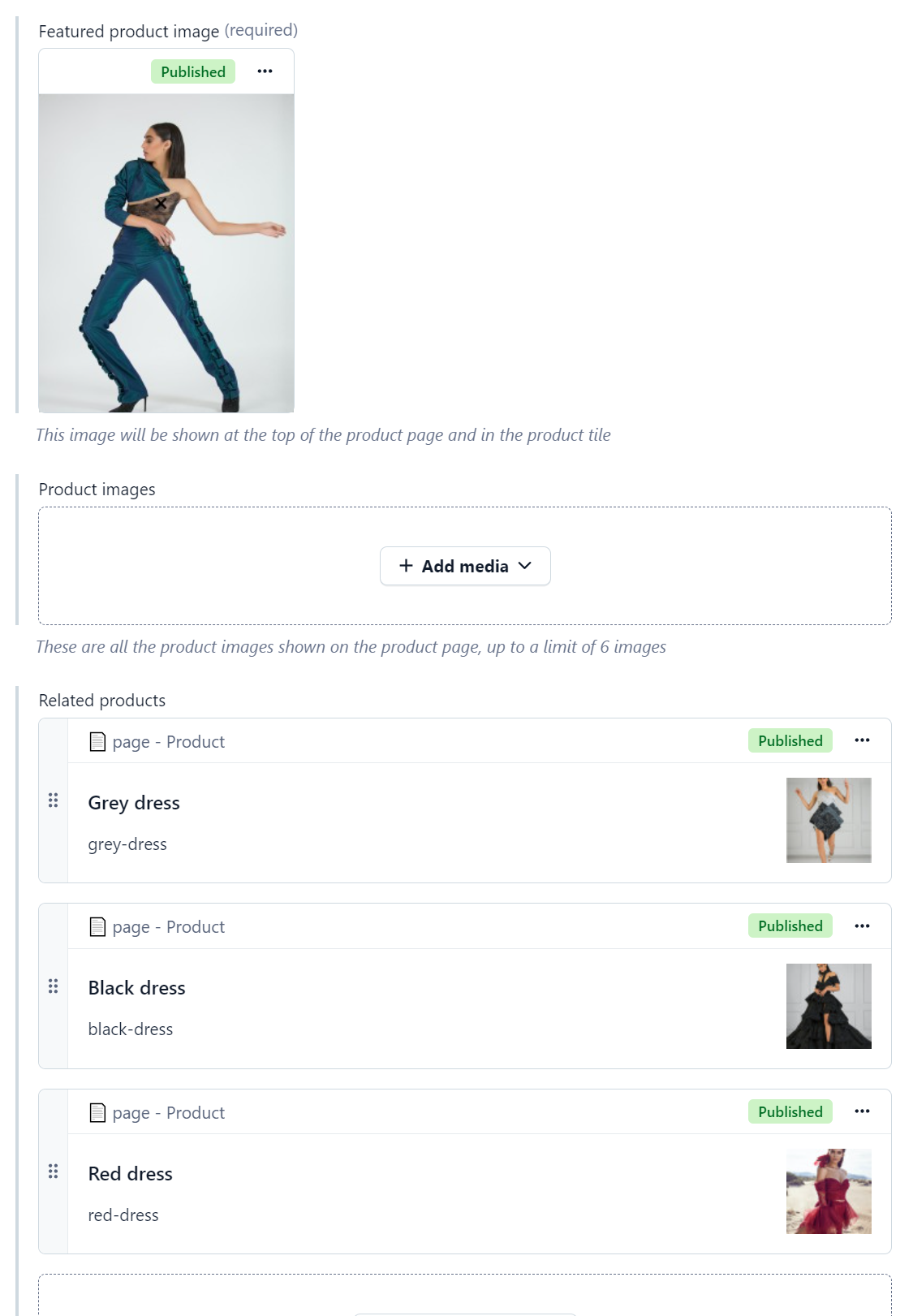913x1316 pixels.
Task: Click Published badge on featured image
Action: (193, 72)
